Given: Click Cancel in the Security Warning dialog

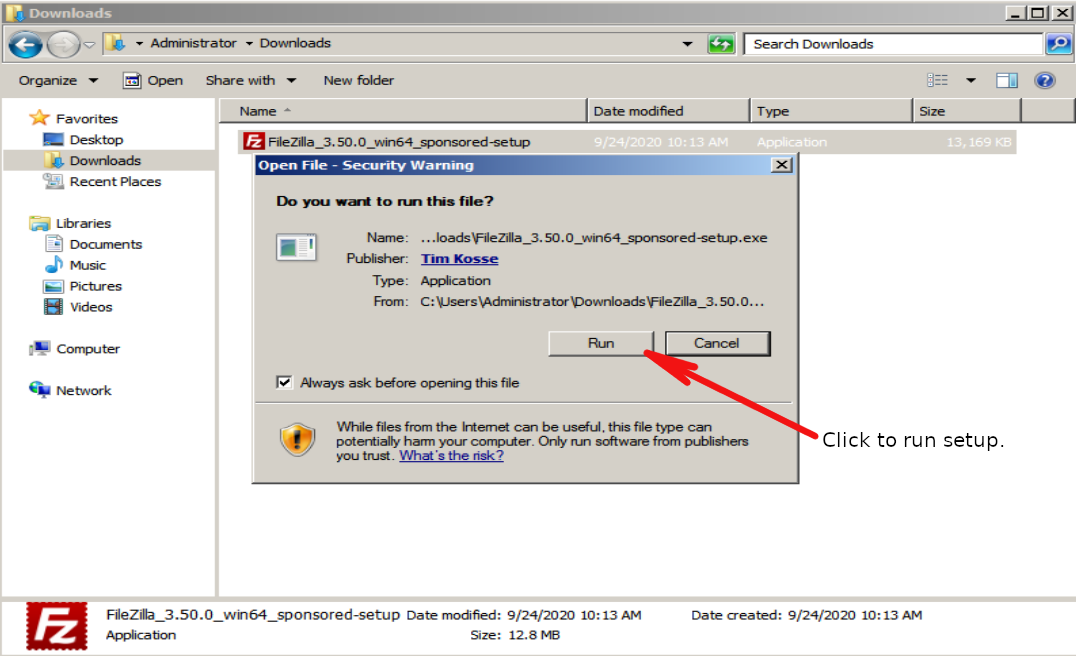Looking at the screenshot, I should (x=717, y=343).
